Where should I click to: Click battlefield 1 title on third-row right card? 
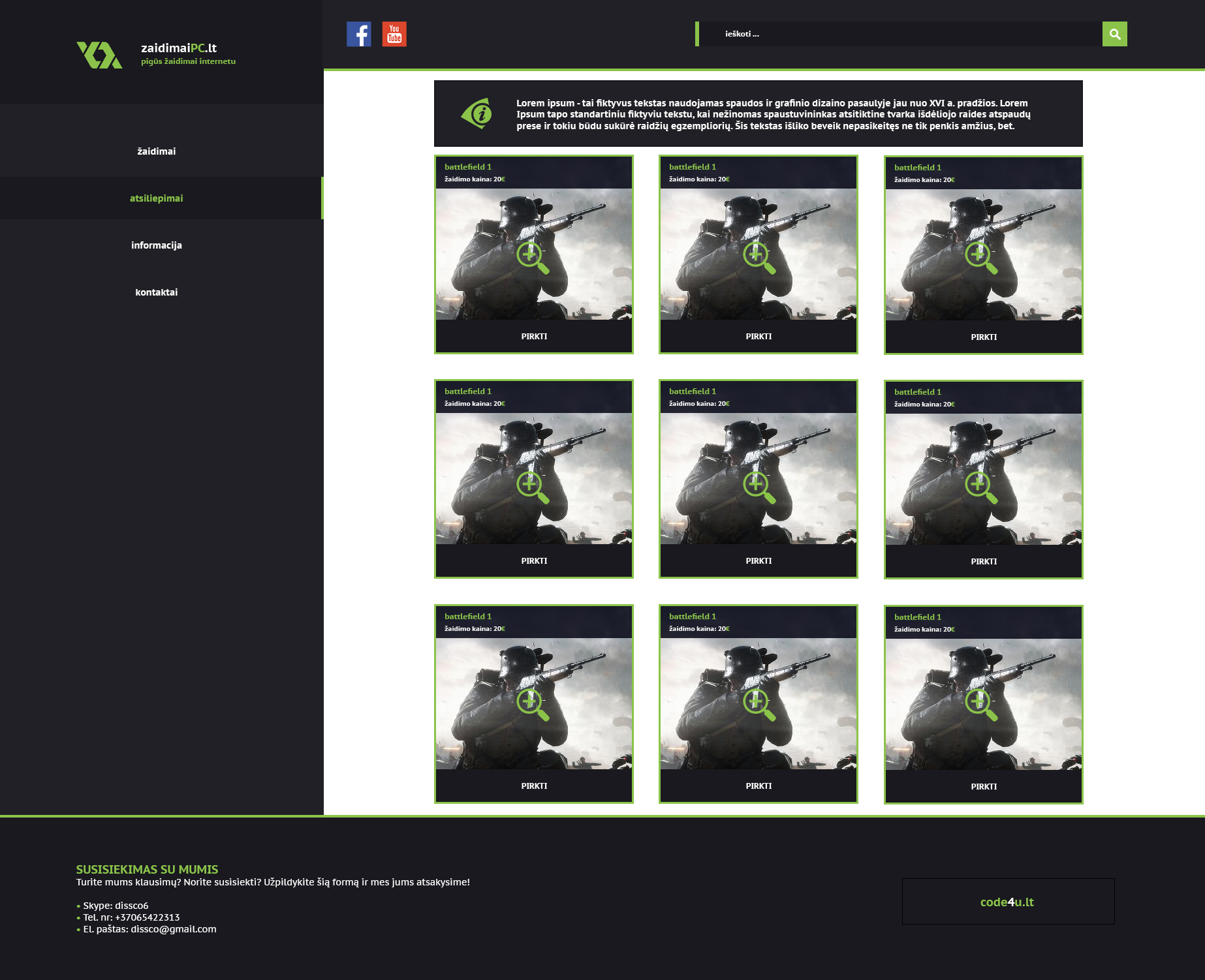[918, 617]
